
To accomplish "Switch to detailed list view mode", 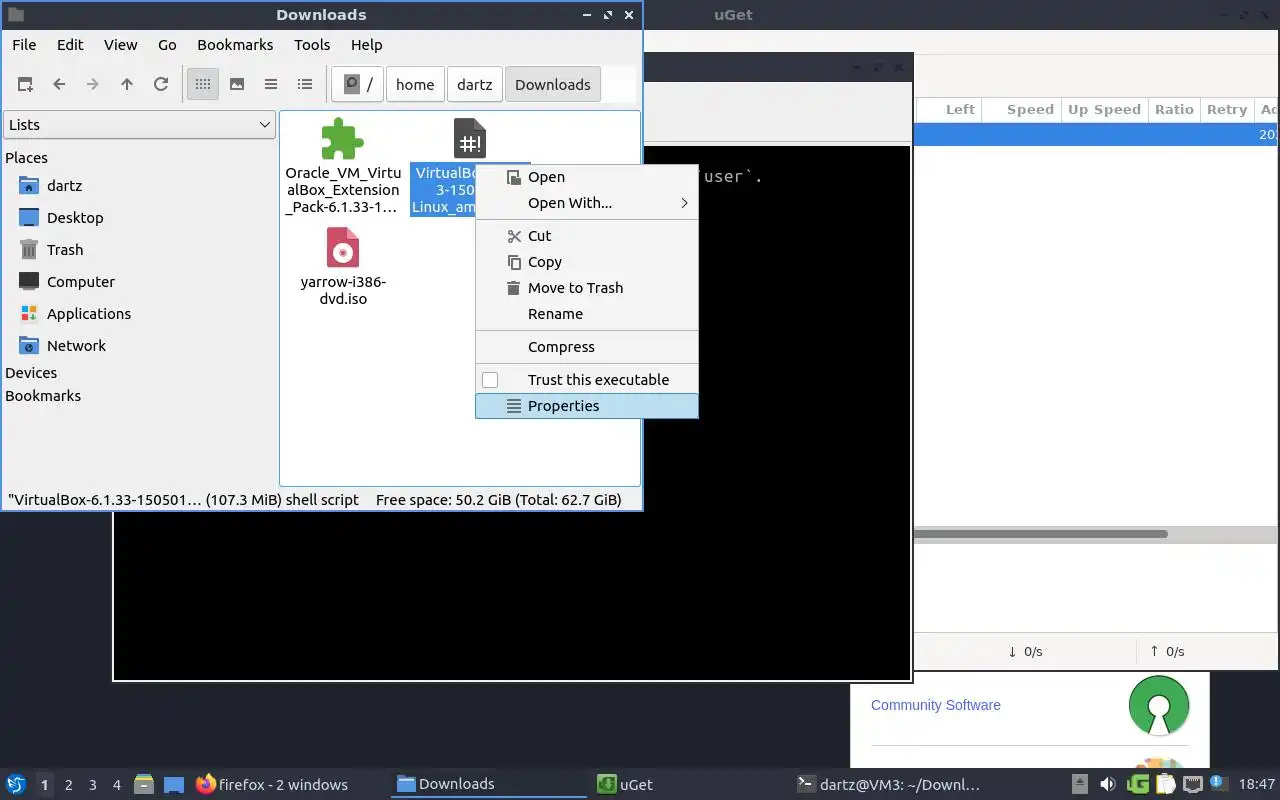I will pyautogui.click(x=305, y=85).
